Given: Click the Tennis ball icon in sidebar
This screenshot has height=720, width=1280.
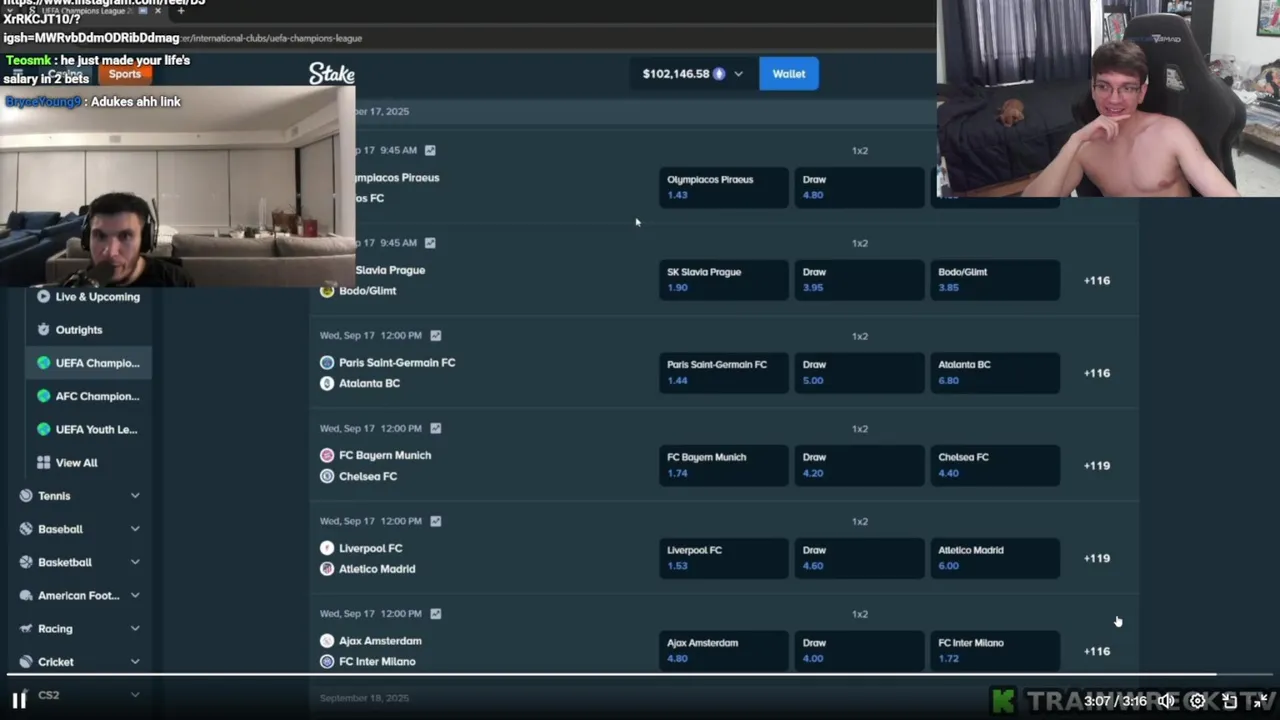Looking at the screenshot, I should [26, 496].
